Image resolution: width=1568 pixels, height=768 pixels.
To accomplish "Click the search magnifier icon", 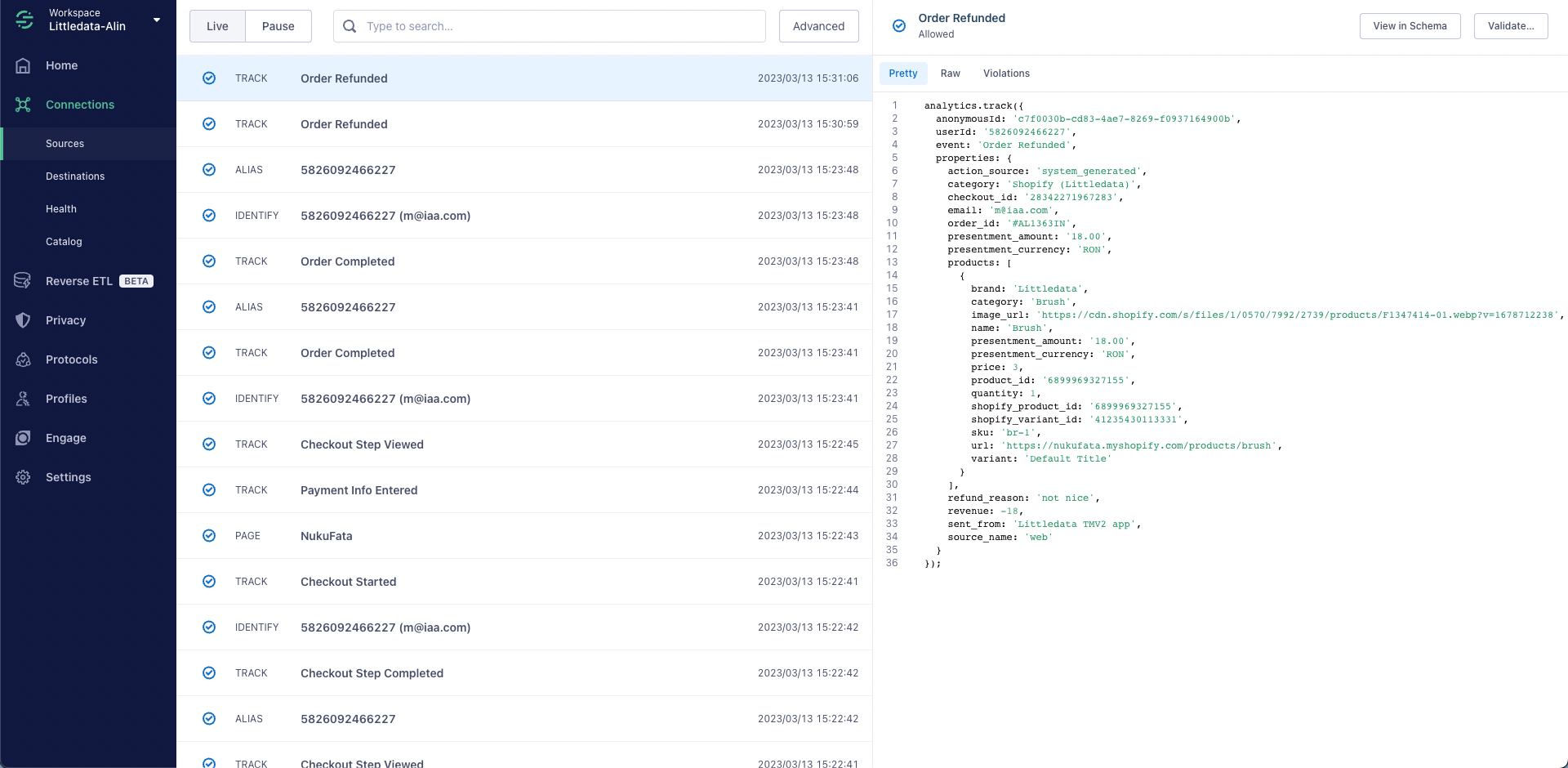I will tap(350, 26).
